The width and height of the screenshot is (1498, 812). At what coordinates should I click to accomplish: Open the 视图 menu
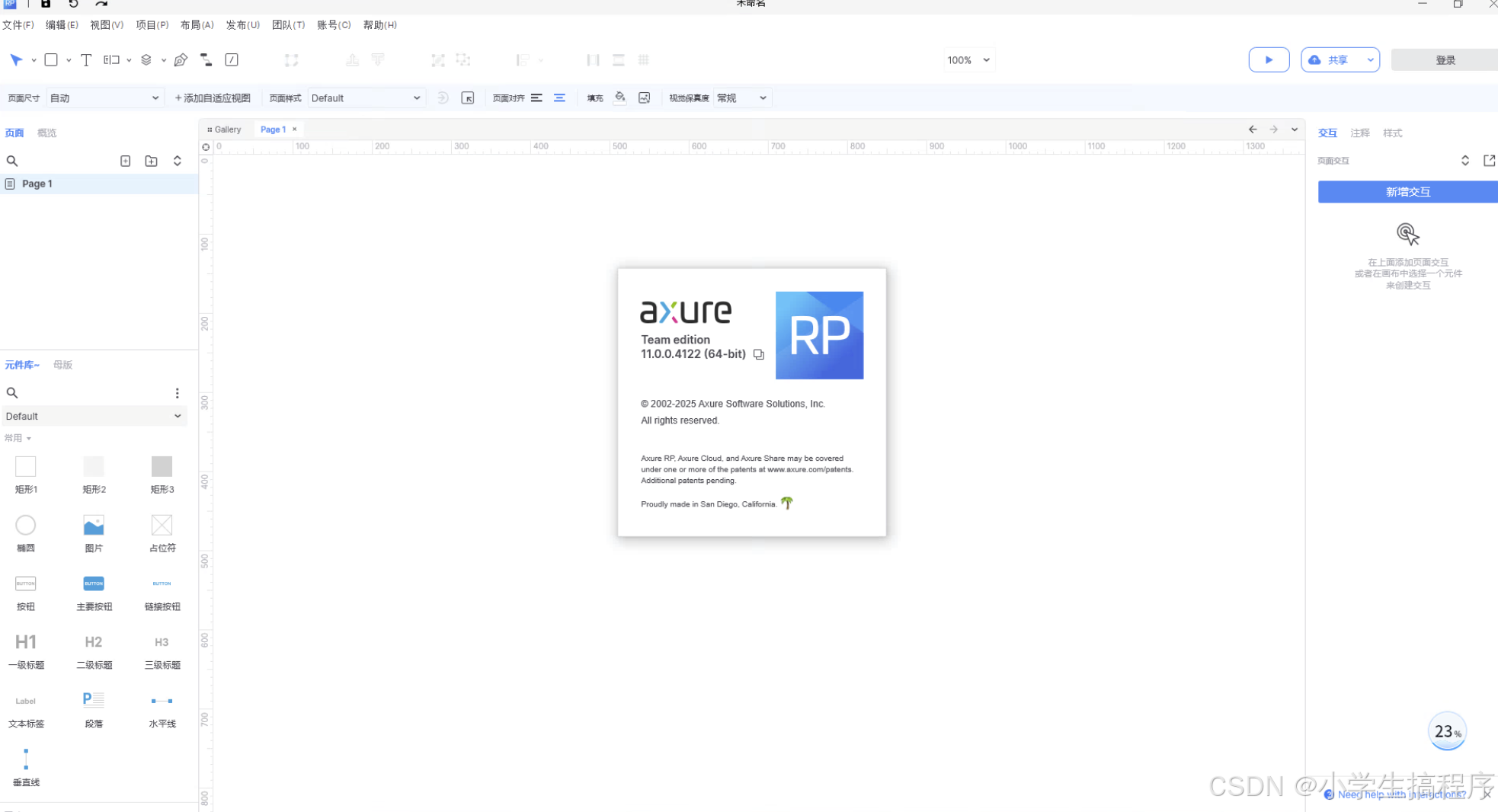tap(107, 25)
